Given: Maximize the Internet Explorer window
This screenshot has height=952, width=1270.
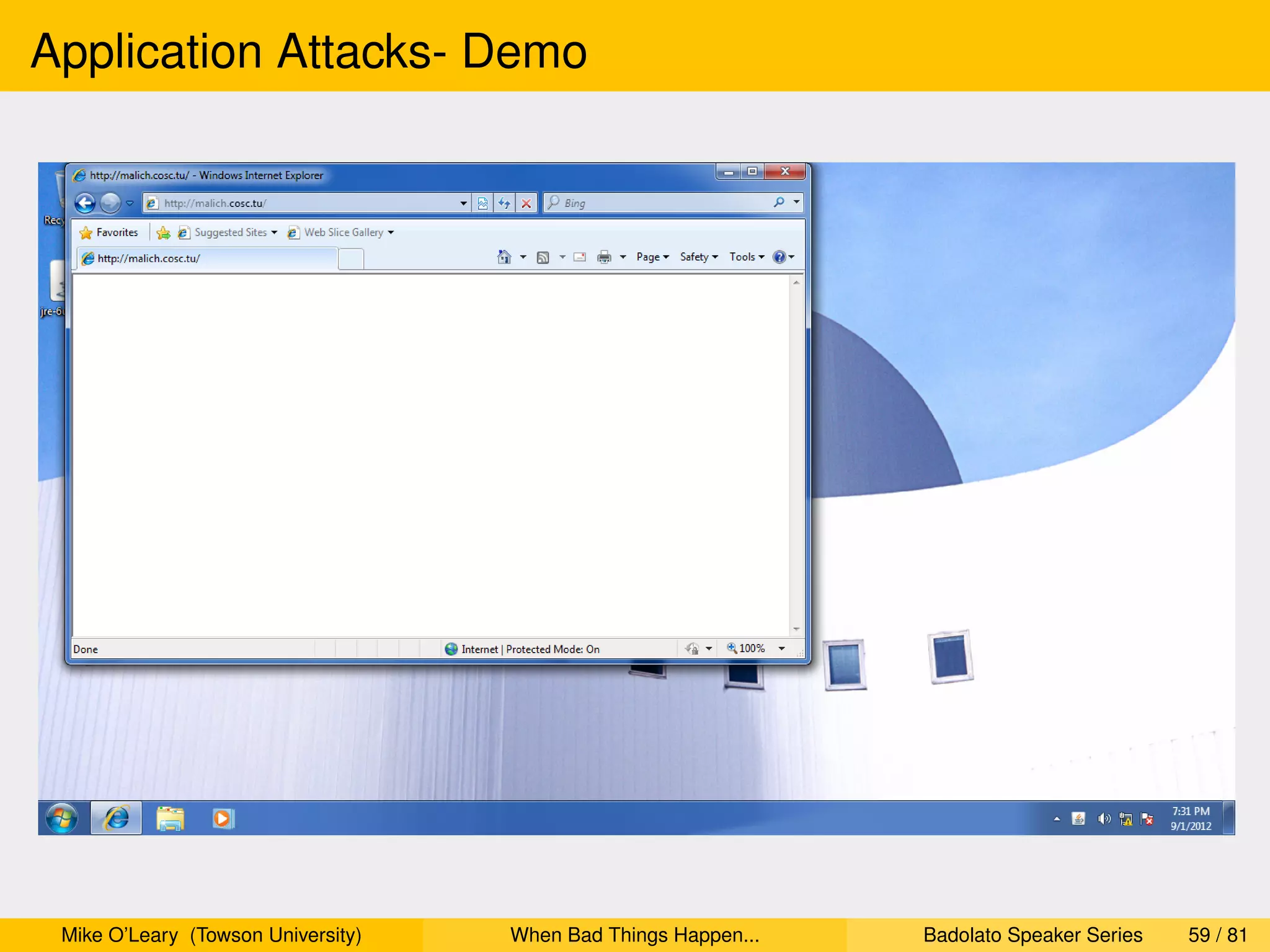Looking at the screenshot, I should click(x=752, y=172).
